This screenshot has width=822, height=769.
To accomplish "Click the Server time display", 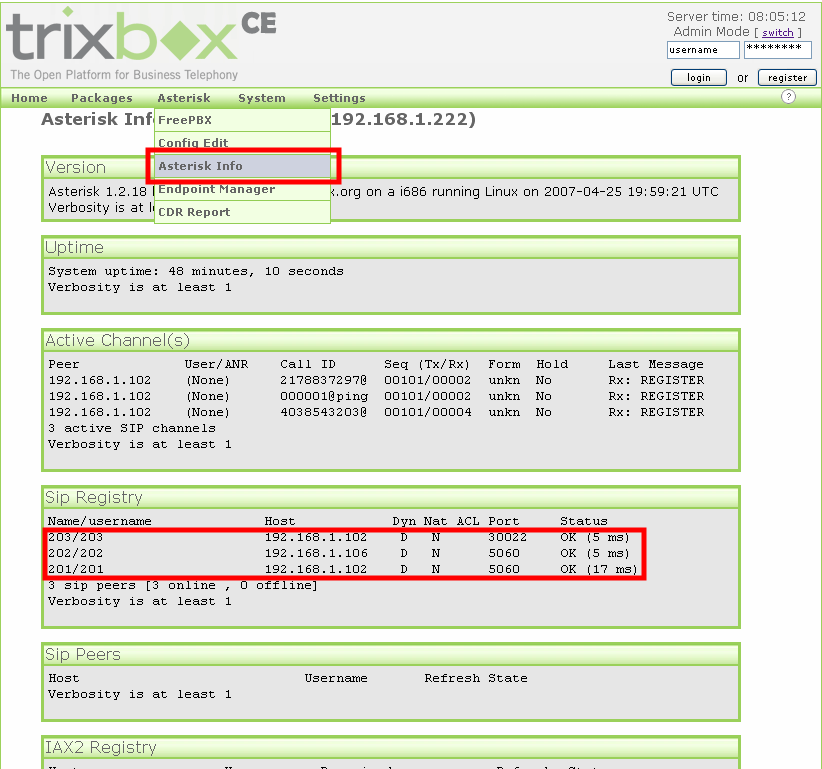I will (x=736, y=16).
